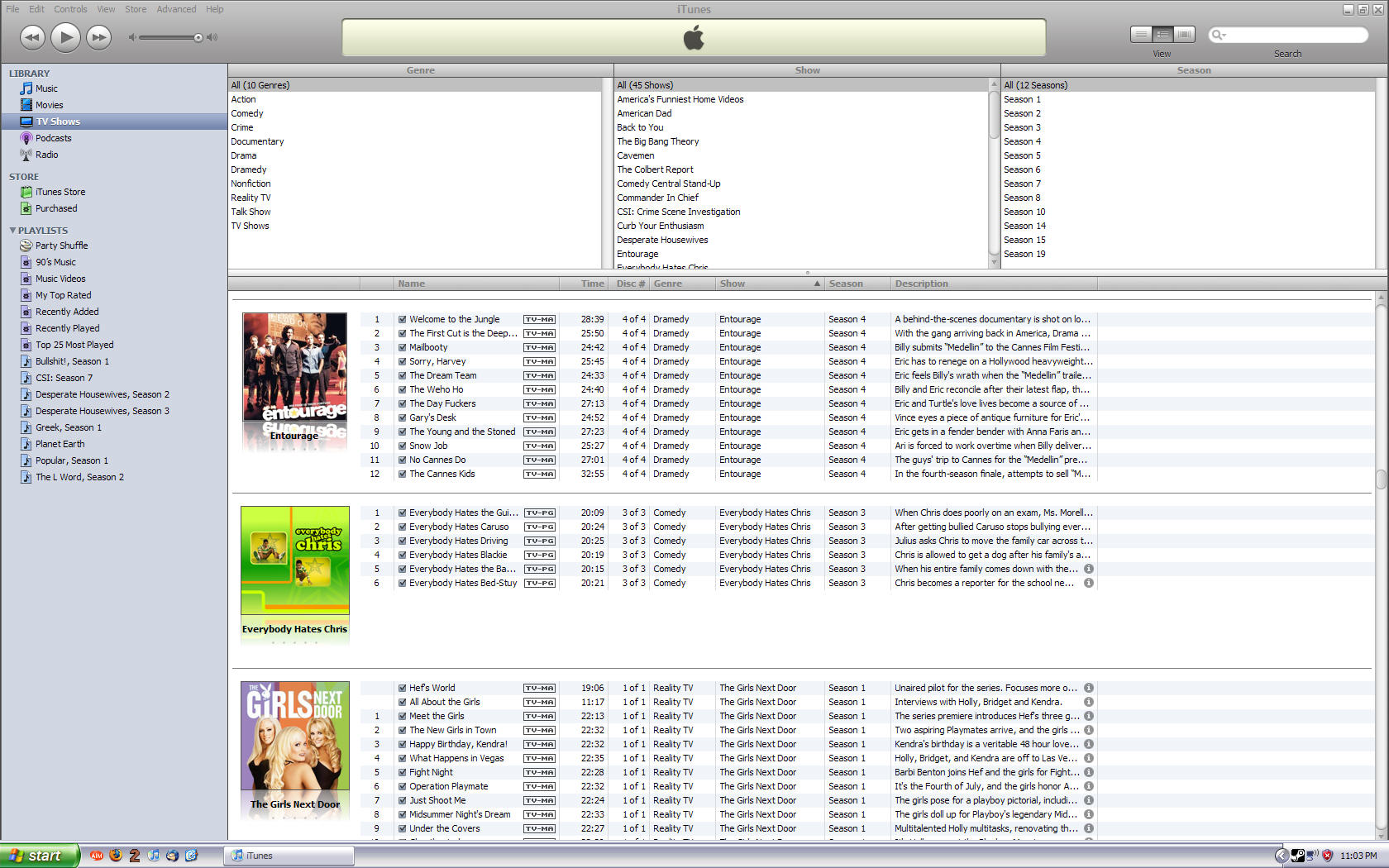Select The Girls Next Door artwork thumbnail

click(x=295, y=736)
